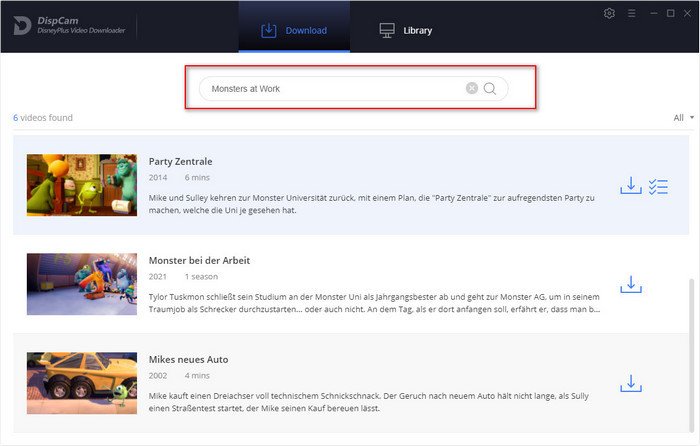The height and width of the screenshot is (446, 700).
Task: Select the Monster bei der Arbeit thumbnail
Action: 82,284
